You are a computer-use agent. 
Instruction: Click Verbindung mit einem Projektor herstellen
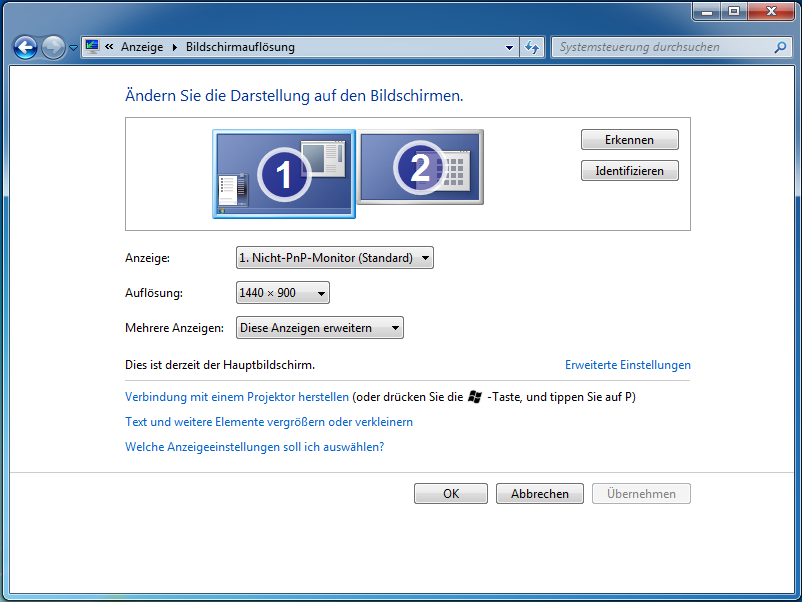[x=236, y=397]
